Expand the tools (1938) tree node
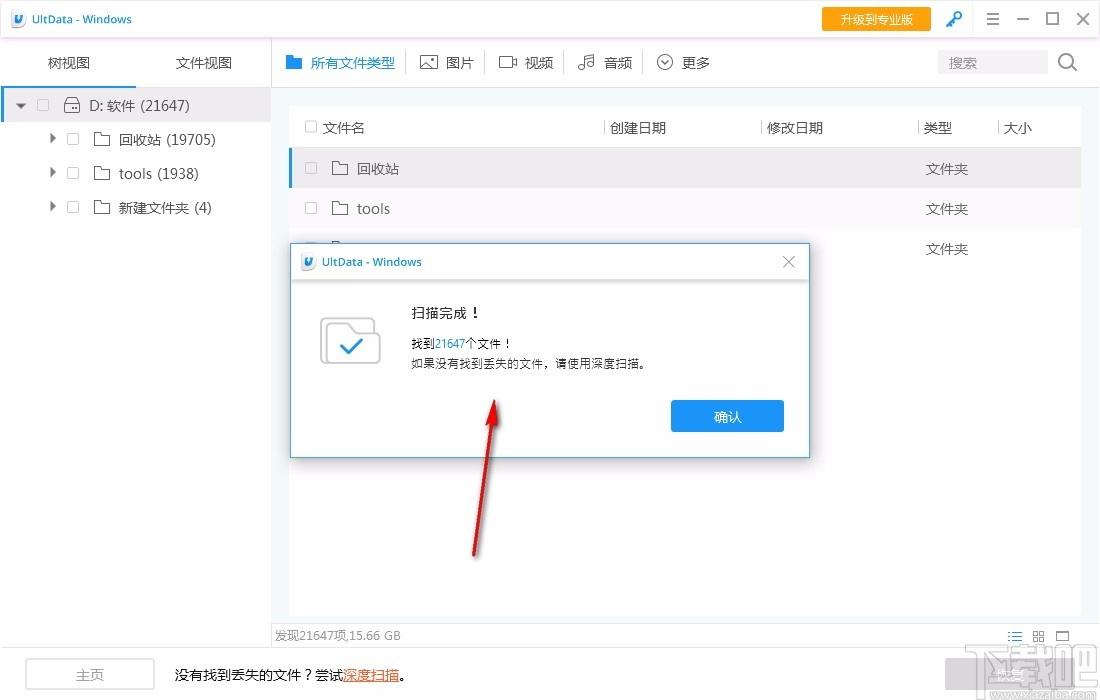 53,173
